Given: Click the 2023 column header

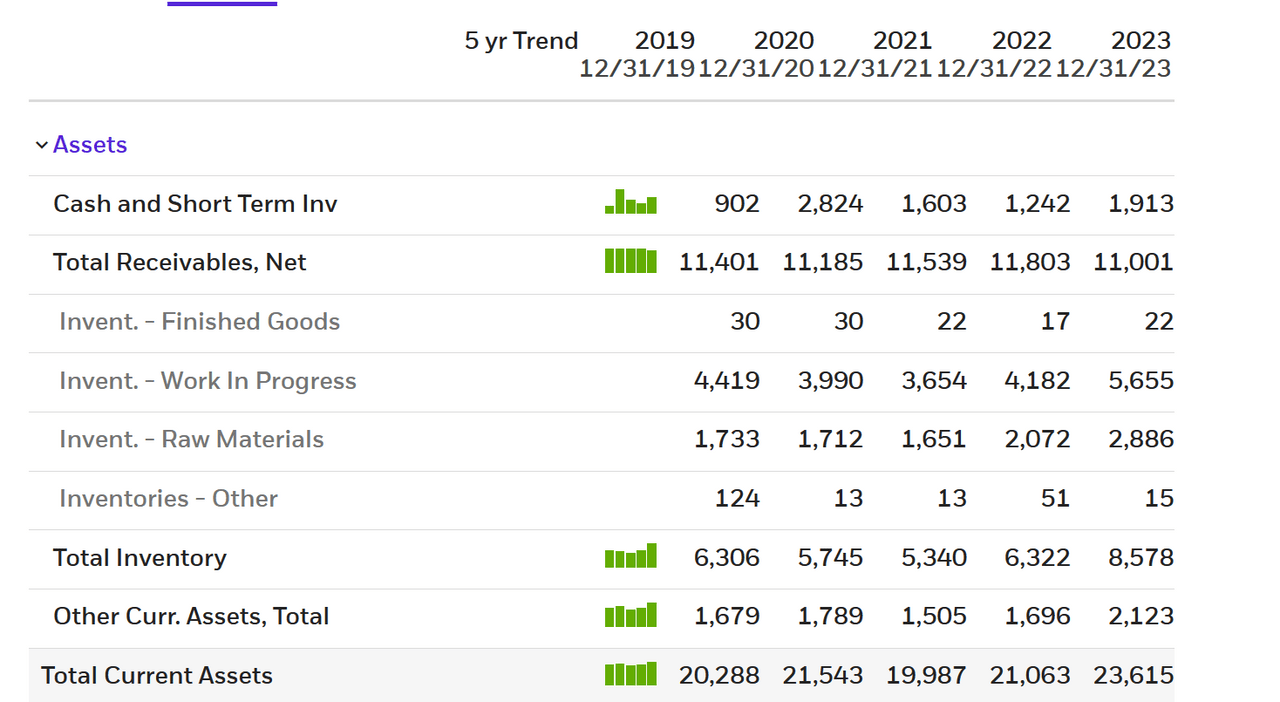Looking at the screenshot, I should (x=1140, y=41).
